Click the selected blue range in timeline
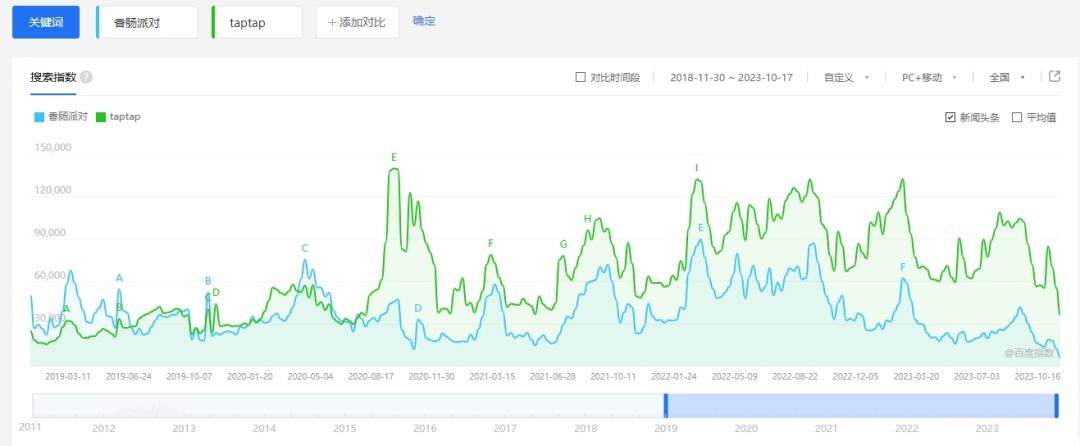 pyautogui.click(x=861, y=405)
